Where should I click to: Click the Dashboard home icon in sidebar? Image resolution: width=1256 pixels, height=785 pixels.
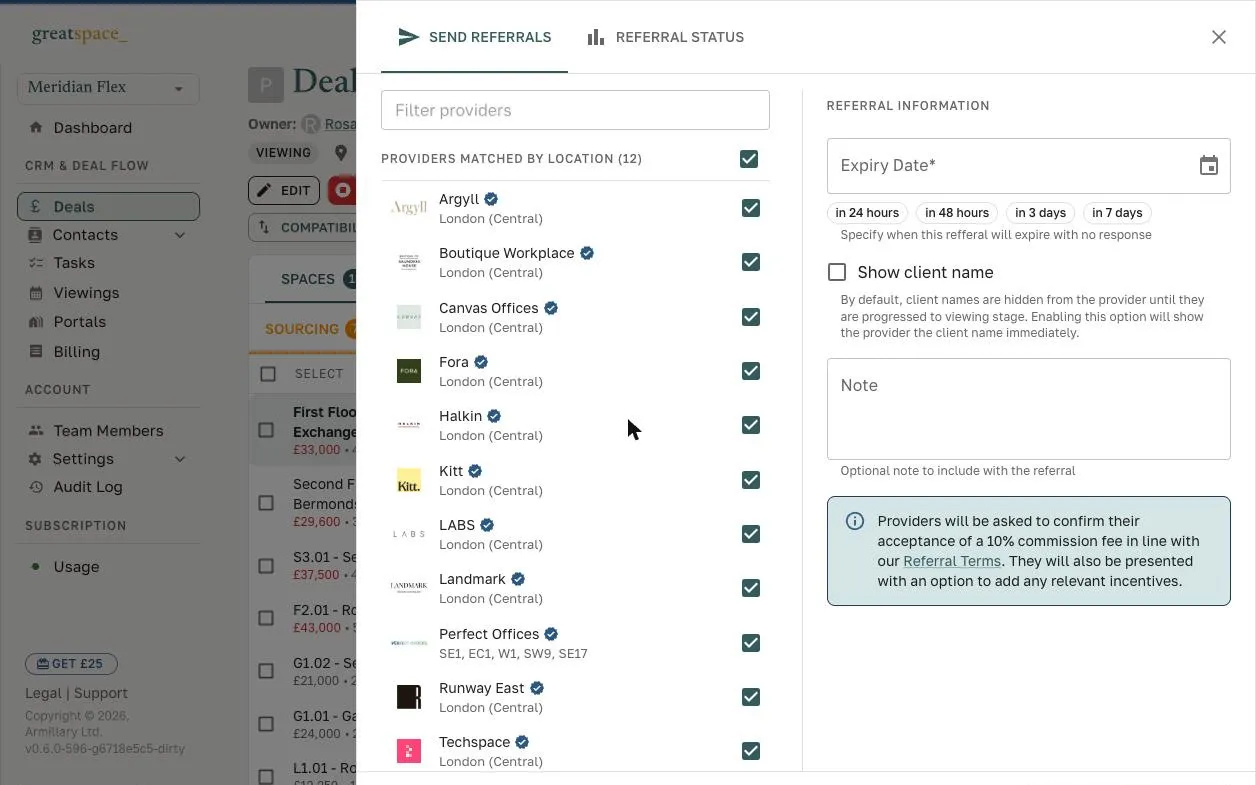pyautogui.click(x=36, y=128)
